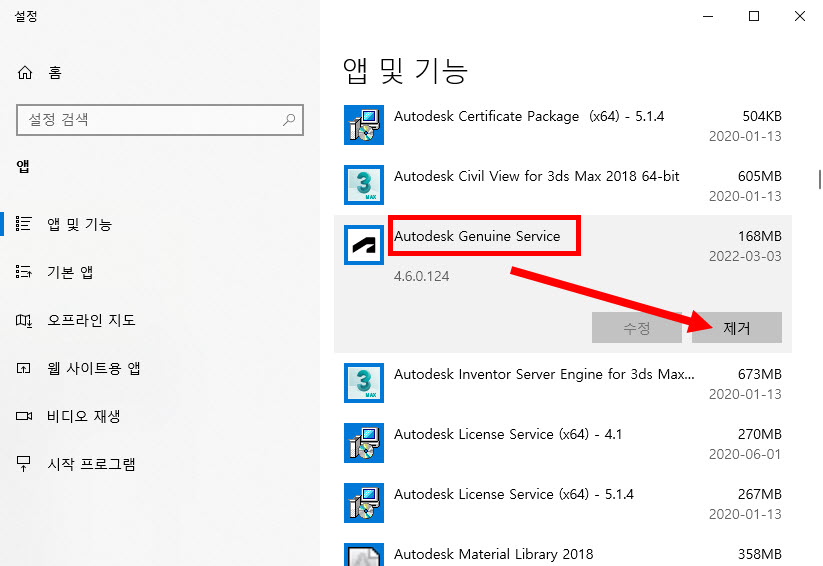Viewport: 823px width, 566px height.
Task: Click the 168MB size value
Action: point(759,236)
